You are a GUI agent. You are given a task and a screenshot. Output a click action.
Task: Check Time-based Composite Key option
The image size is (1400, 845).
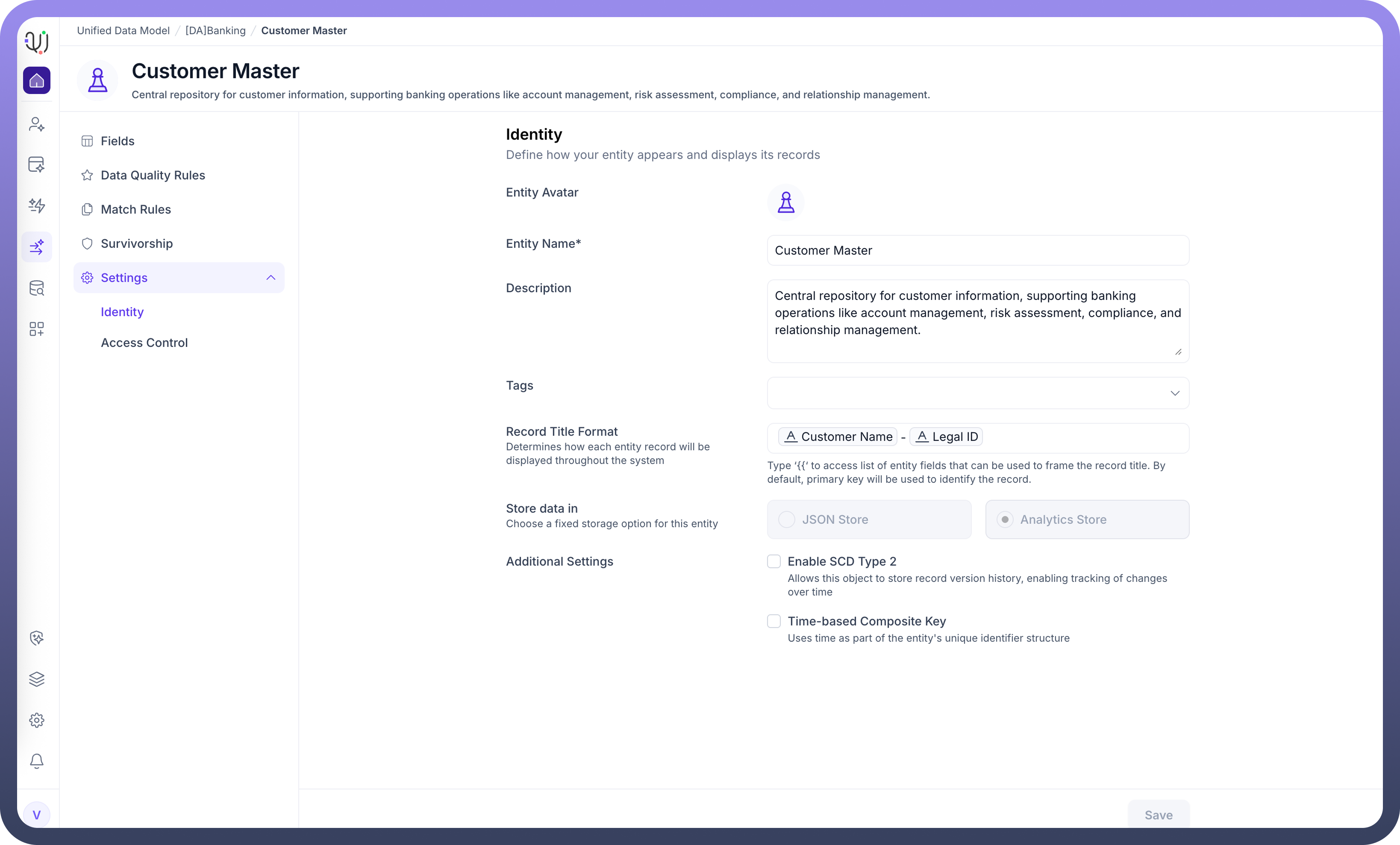(x=774, y=621)
